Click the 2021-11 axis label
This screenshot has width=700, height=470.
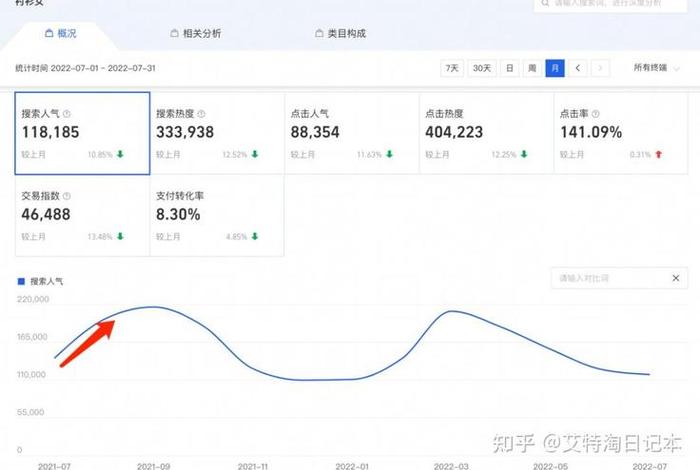pyautogui.click(x=253, y=466)
